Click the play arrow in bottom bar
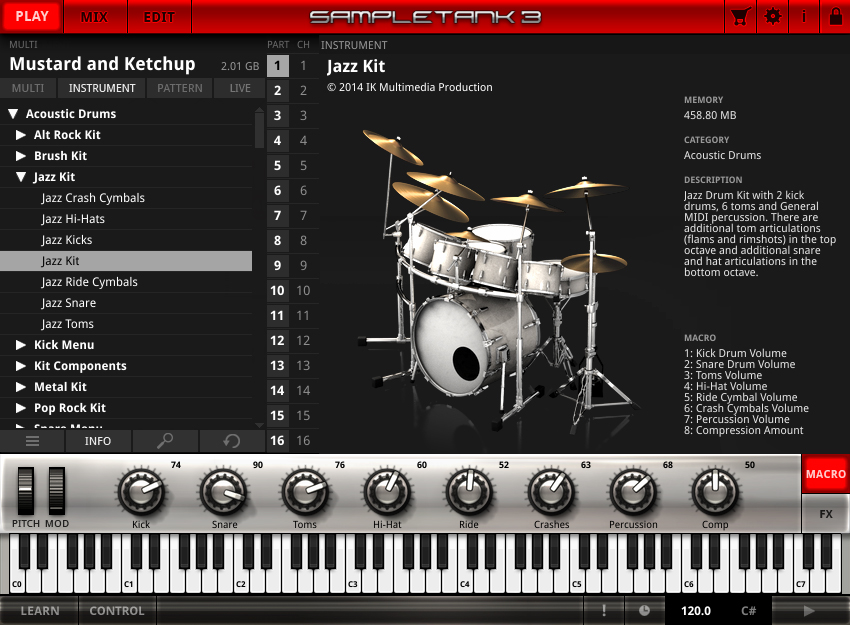 [810, 610]
